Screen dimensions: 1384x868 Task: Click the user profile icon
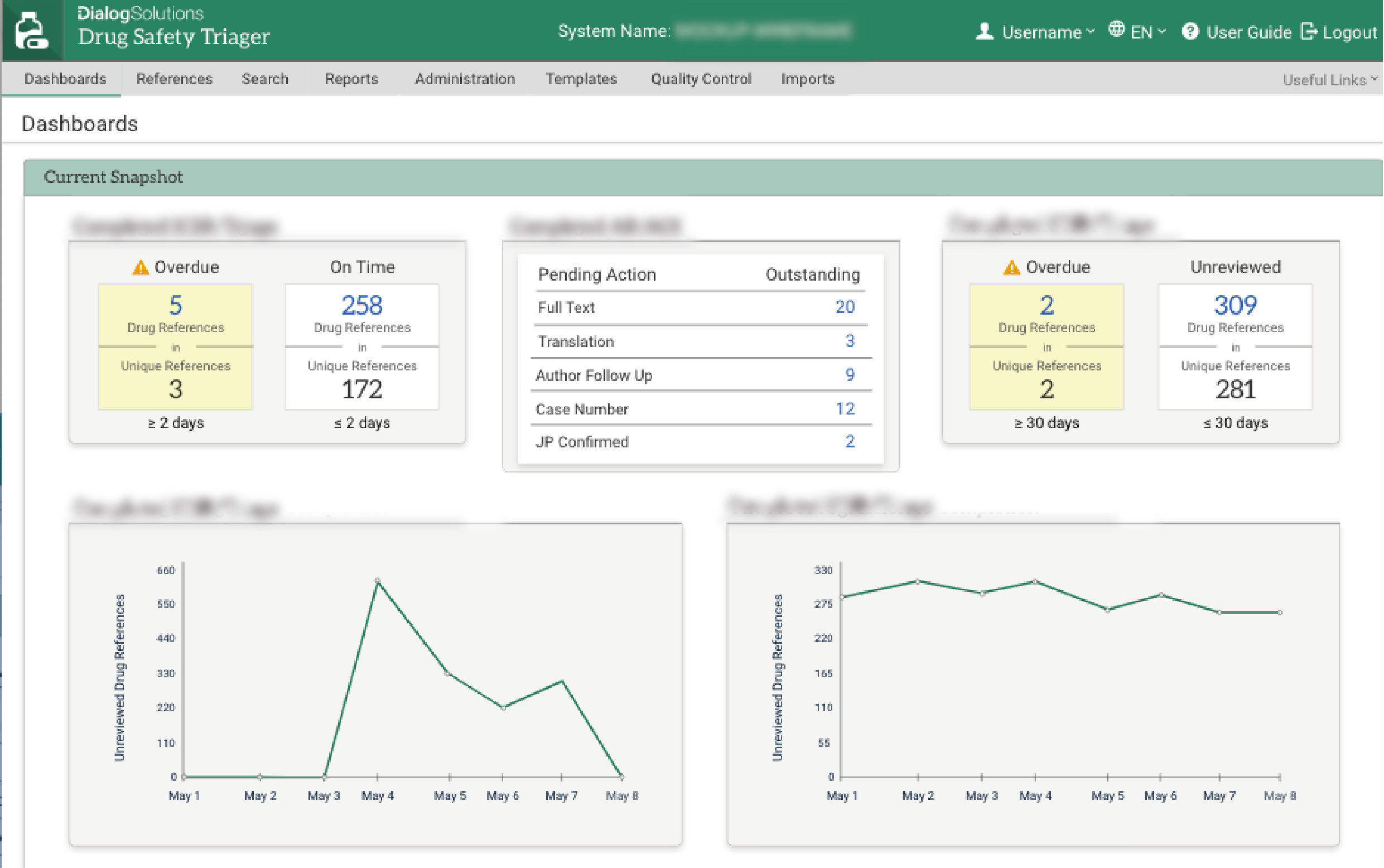pos(985,32)
